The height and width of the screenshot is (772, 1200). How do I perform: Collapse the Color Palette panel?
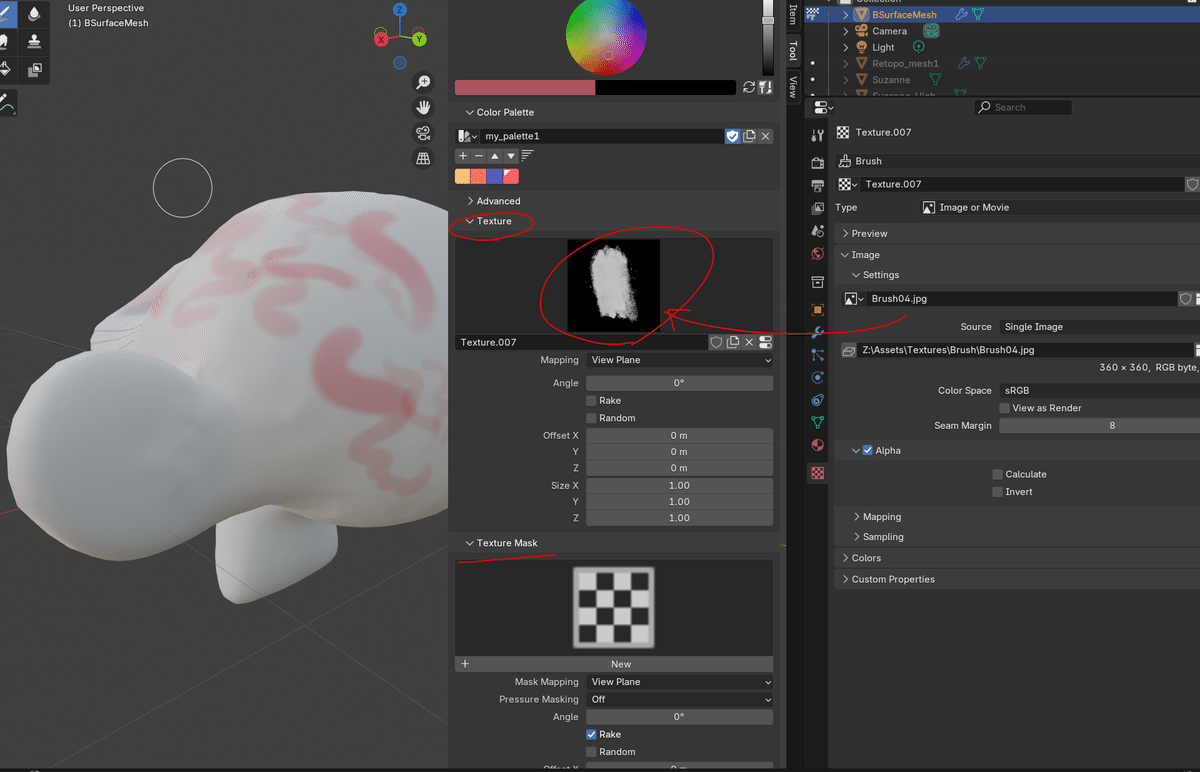coord(505,113)
